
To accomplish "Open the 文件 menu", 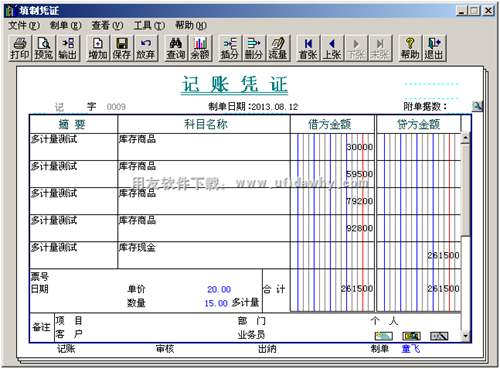I will [24, 25].
